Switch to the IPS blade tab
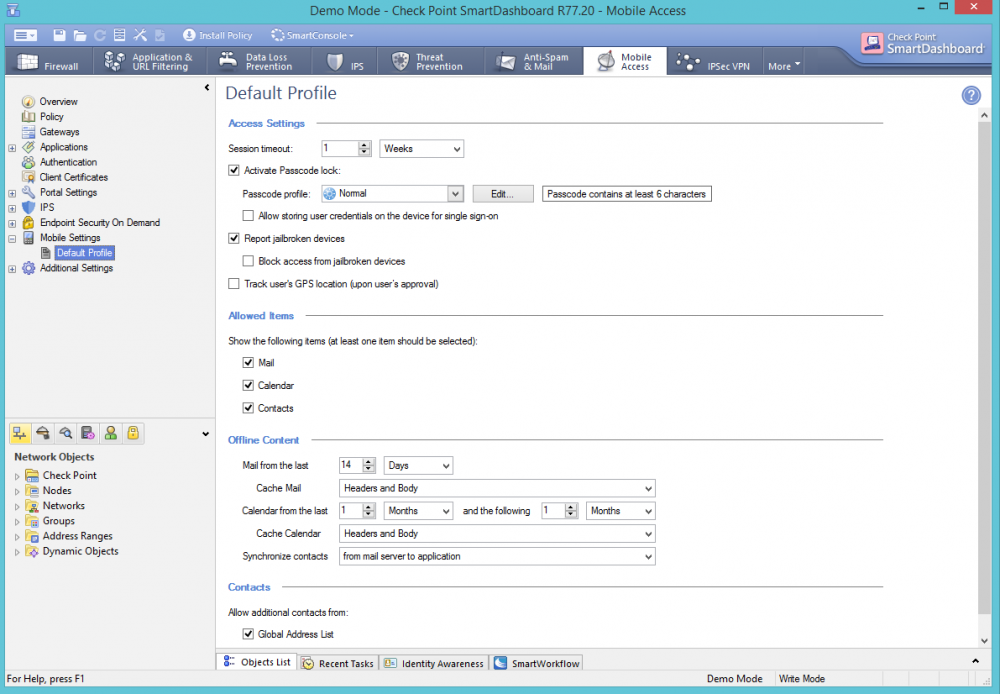This screenshot has height=694, width=1000. [x=344, y=61]
